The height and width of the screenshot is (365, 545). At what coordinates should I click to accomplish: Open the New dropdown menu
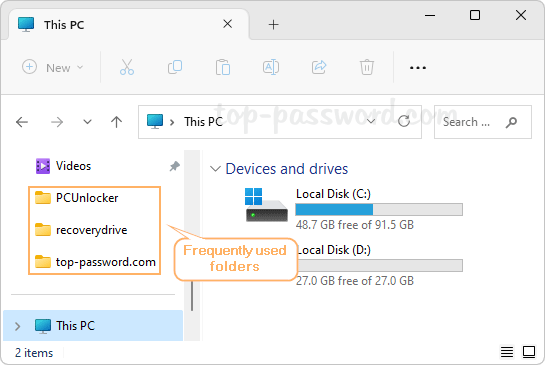(53, 67)
